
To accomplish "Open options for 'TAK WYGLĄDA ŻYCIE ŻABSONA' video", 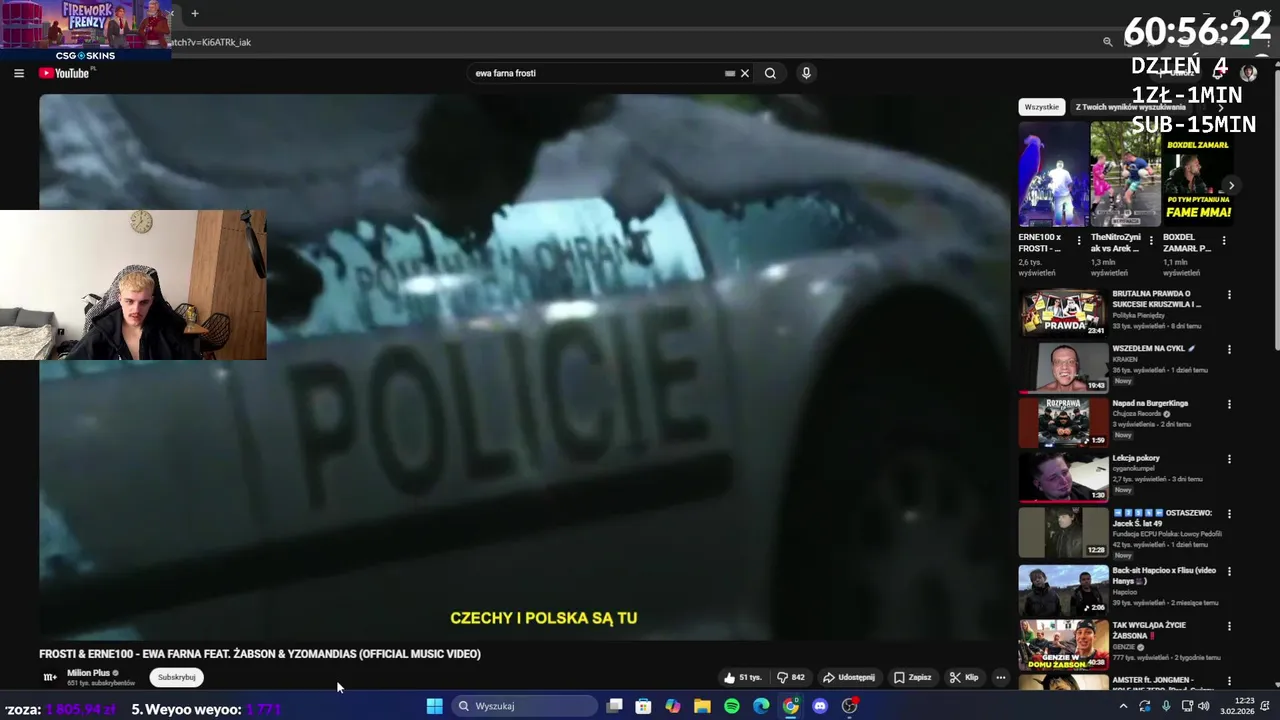I will click(x=1229, y=626).
